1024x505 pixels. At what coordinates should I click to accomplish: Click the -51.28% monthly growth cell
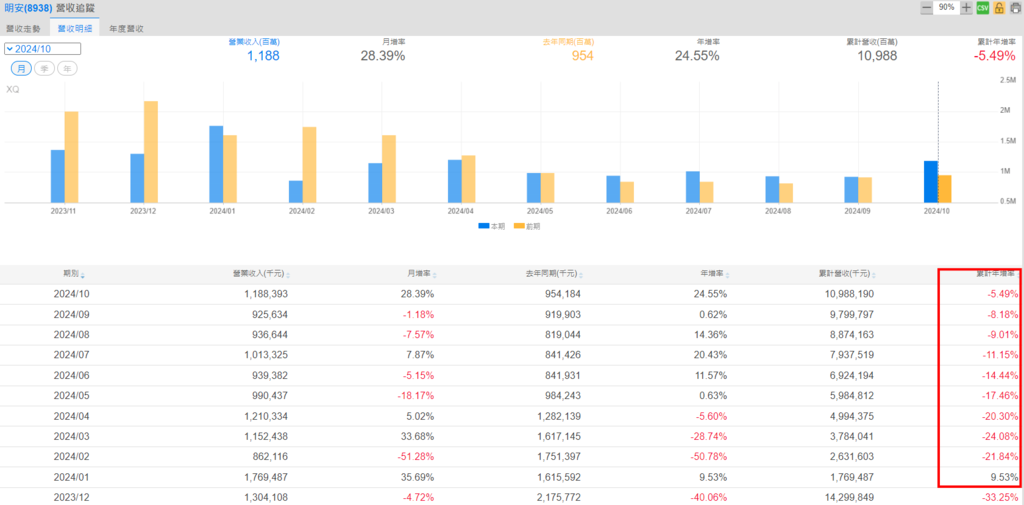click(x=417, y=457)
